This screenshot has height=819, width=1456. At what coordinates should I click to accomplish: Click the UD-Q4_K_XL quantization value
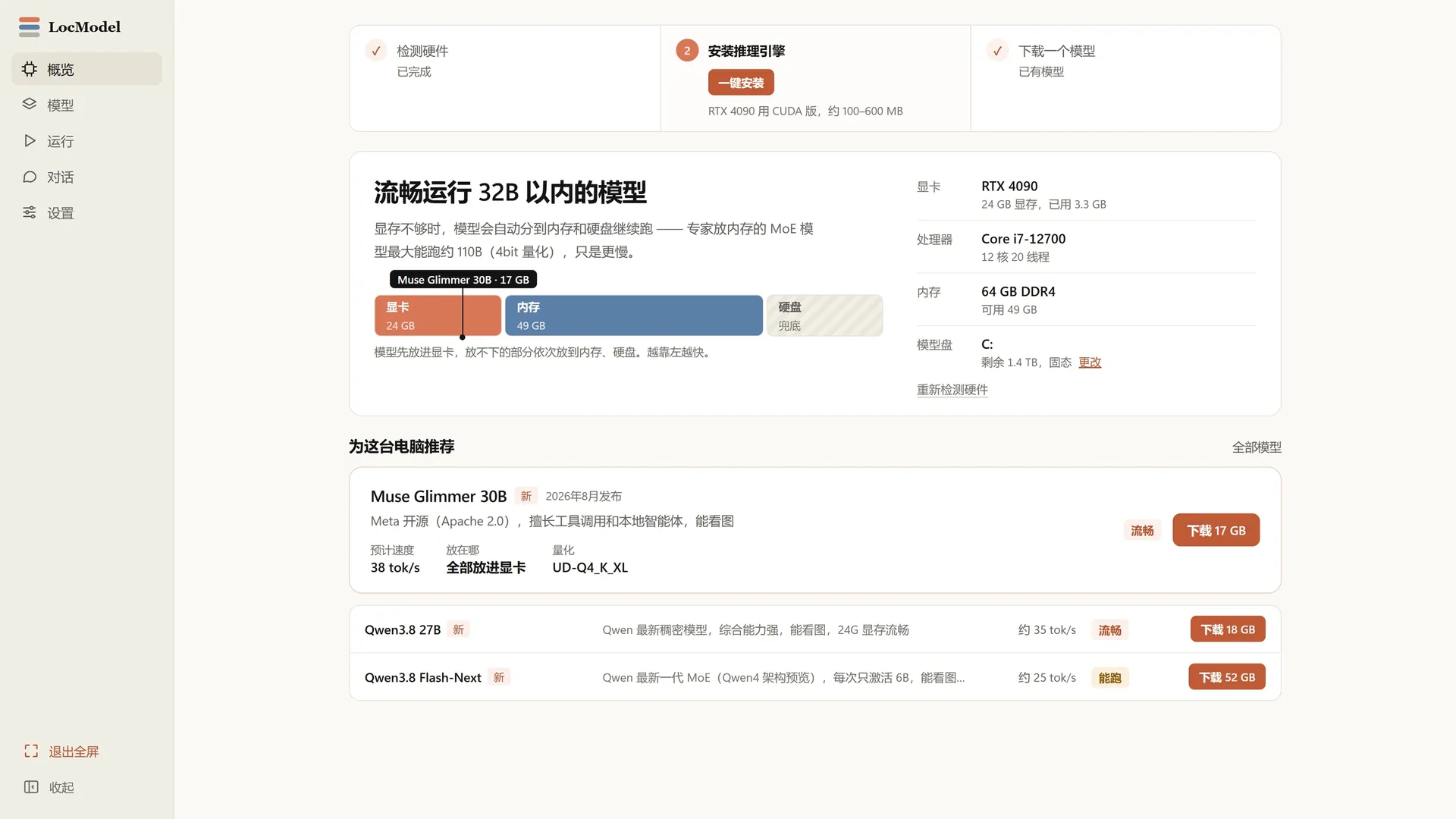point(590,568)
